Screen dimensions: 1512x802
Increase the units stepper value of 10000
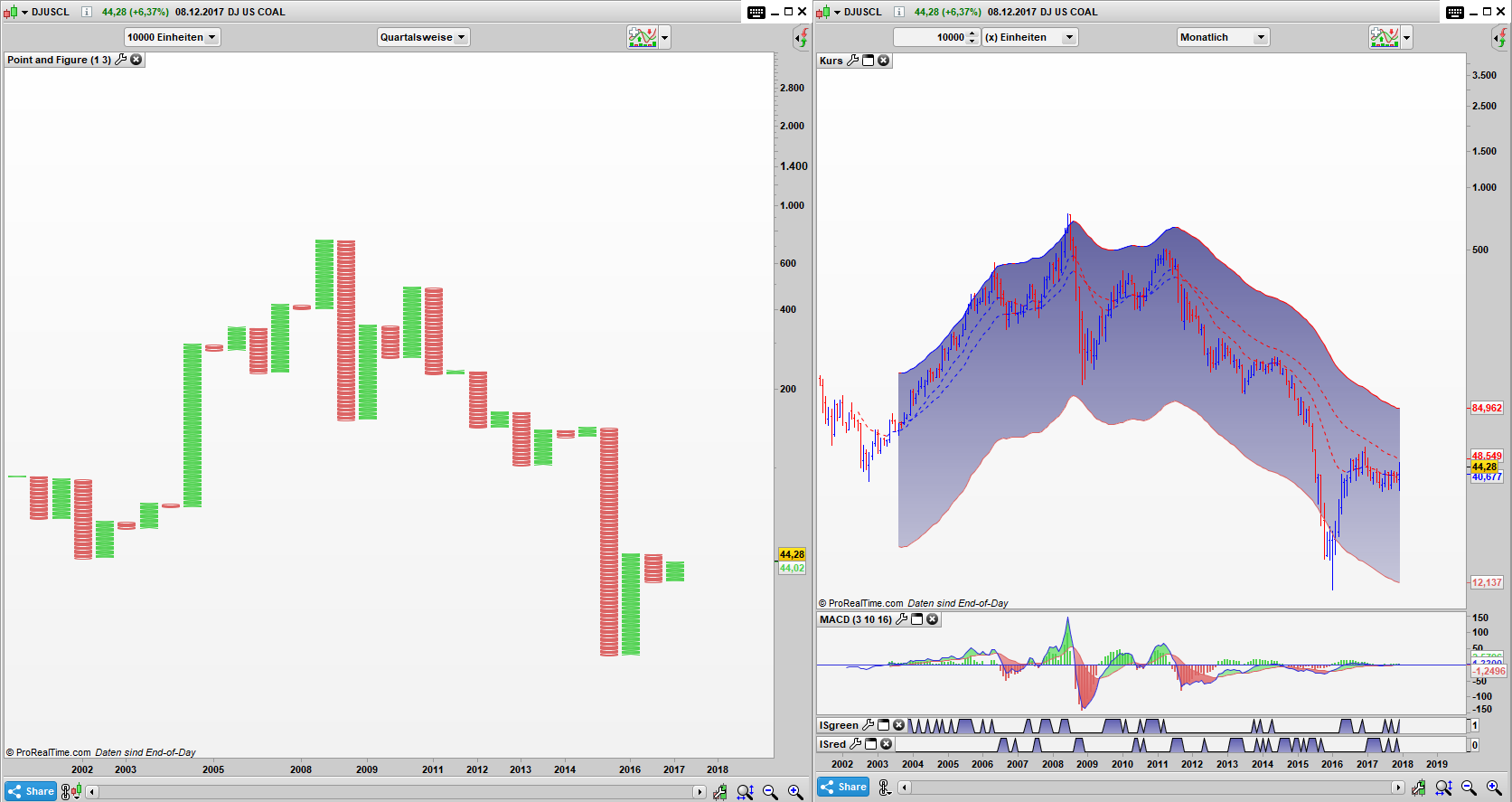click(x=972, y=33)
